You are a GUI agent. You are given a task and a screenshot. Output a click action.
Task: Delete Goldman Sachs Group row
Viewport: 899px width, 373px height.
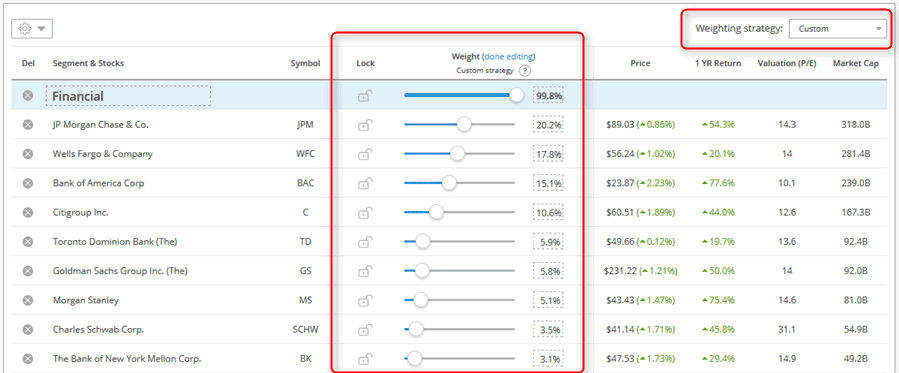click(28, 271)
